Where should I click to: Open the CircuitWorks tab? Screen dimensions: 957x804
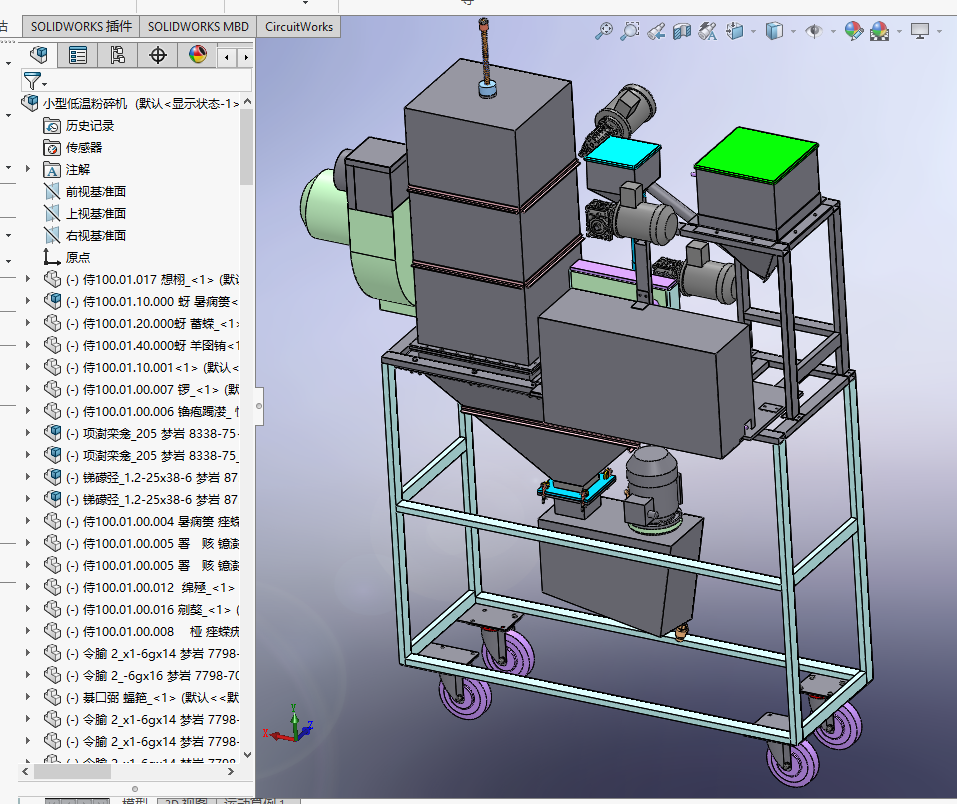(x=298, y=27)
